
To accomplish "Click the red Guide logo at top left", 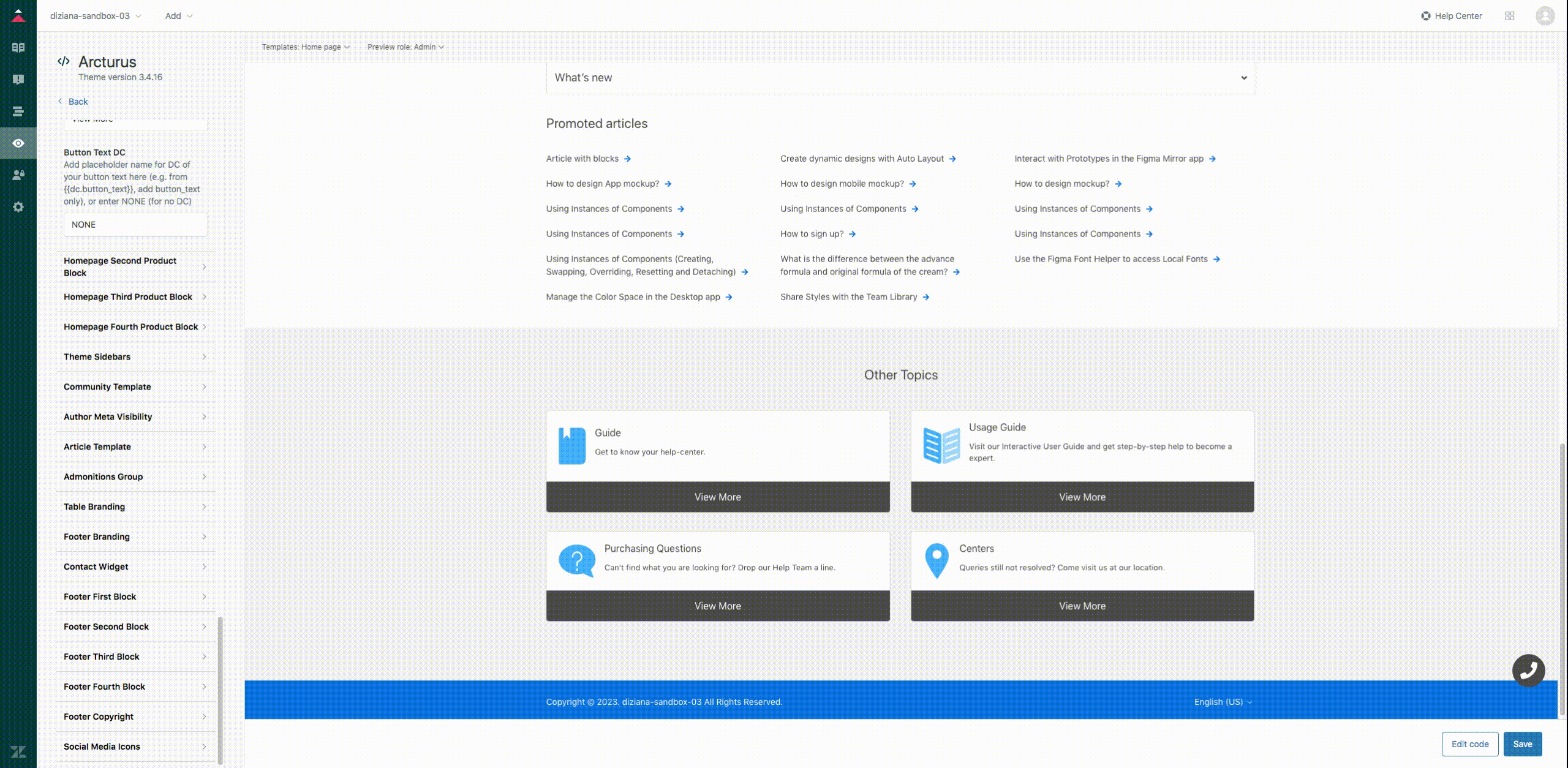I will click(x=18, y=16).
